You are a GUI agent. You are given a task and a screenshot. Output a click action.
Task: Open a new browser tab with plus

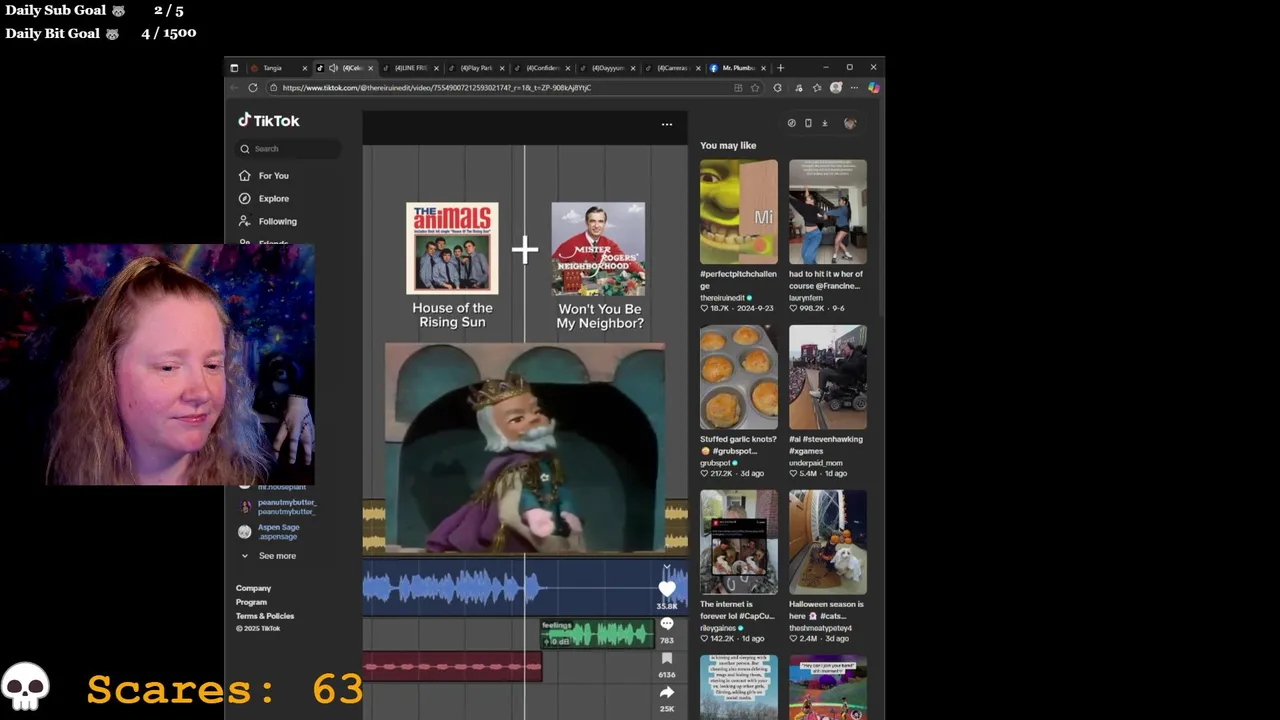[781, 68]
